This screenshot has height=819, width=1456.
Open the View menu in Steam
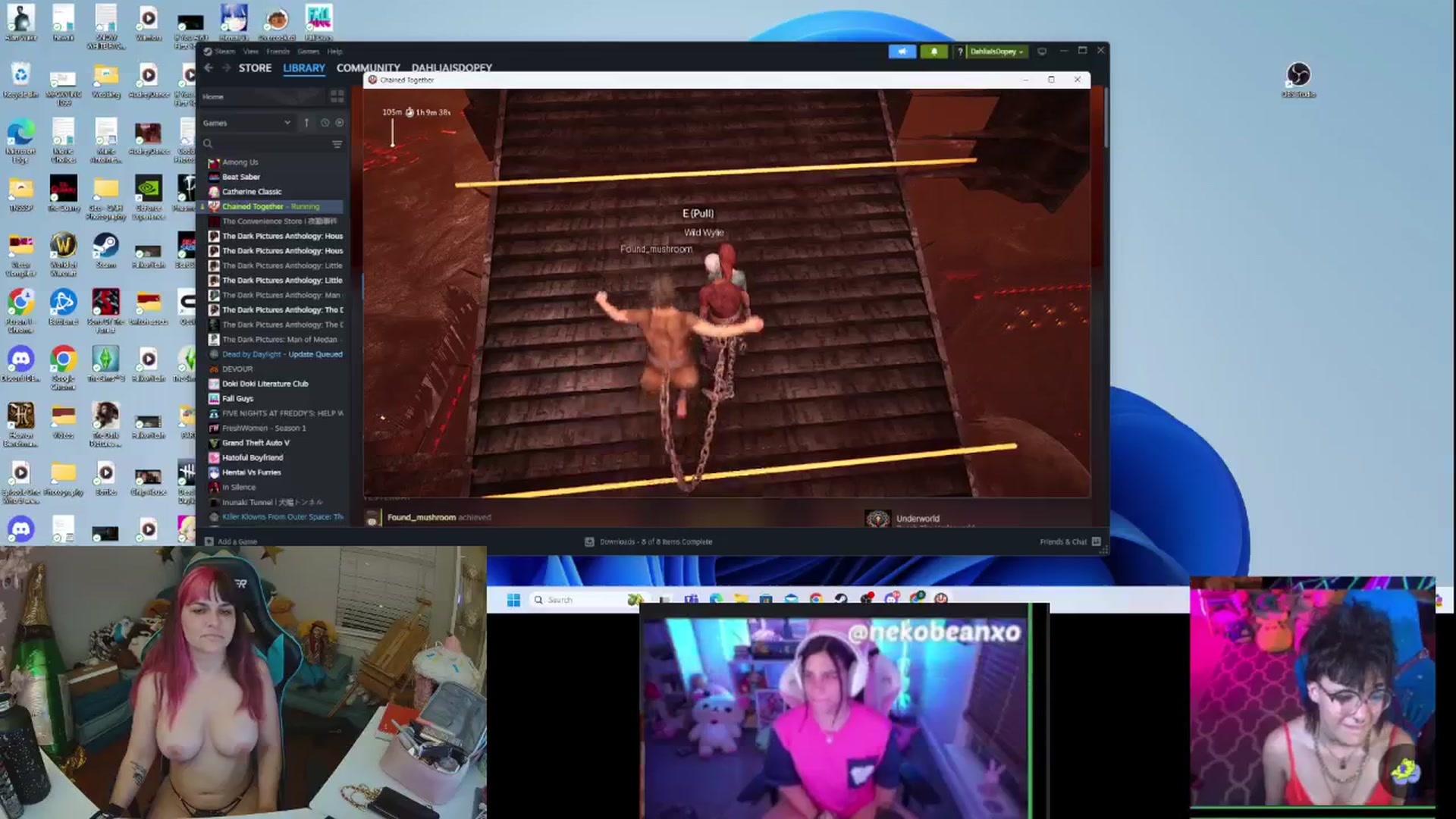point(251,52)
